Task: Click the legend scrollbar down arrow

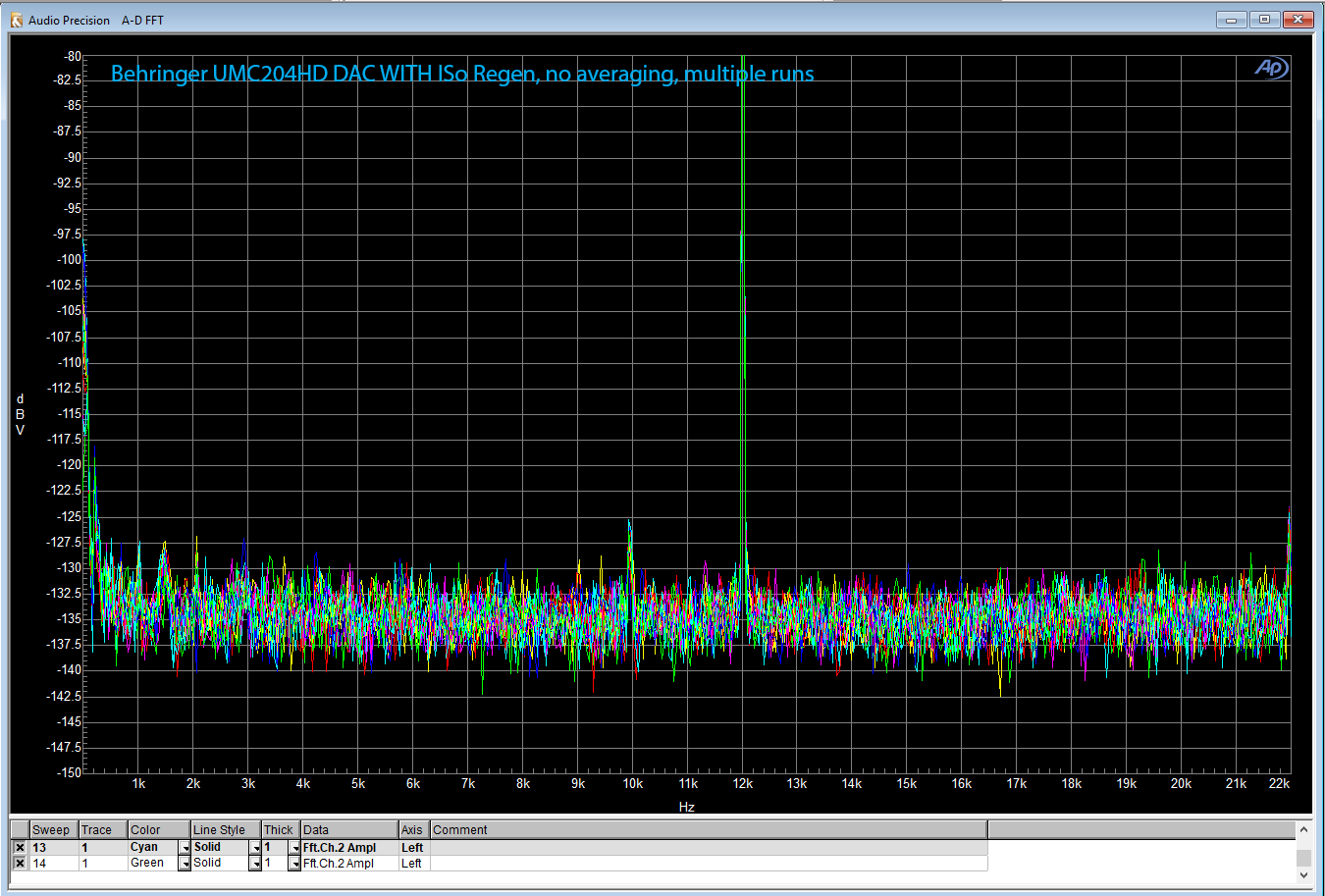Action: (x=1303, y=874)
